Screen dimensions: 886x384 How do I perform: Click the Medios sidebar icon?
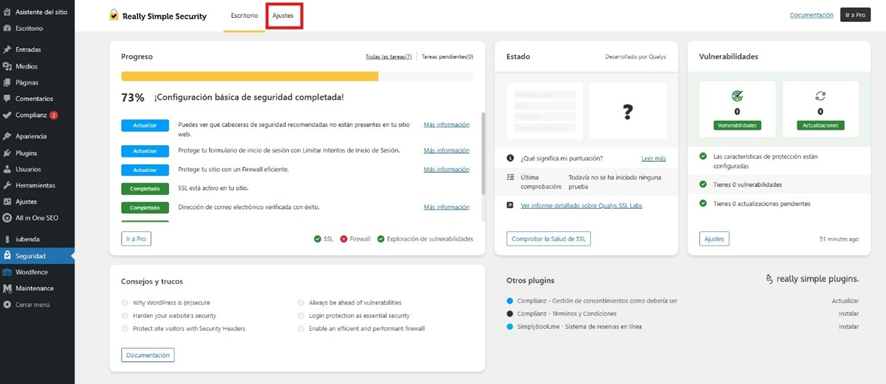7,66
